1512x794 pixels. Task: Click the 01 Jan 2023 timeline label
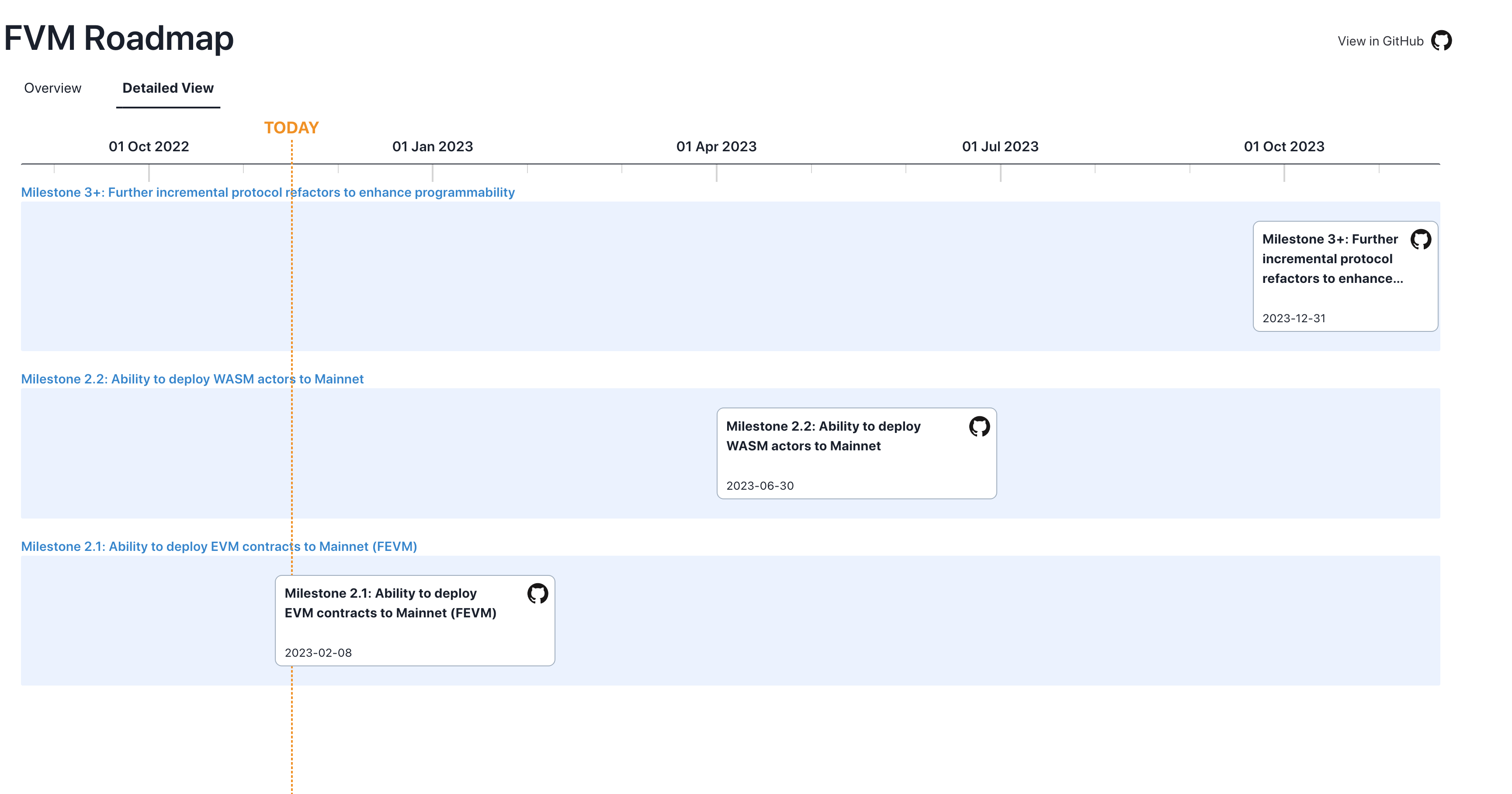[433, 146]
